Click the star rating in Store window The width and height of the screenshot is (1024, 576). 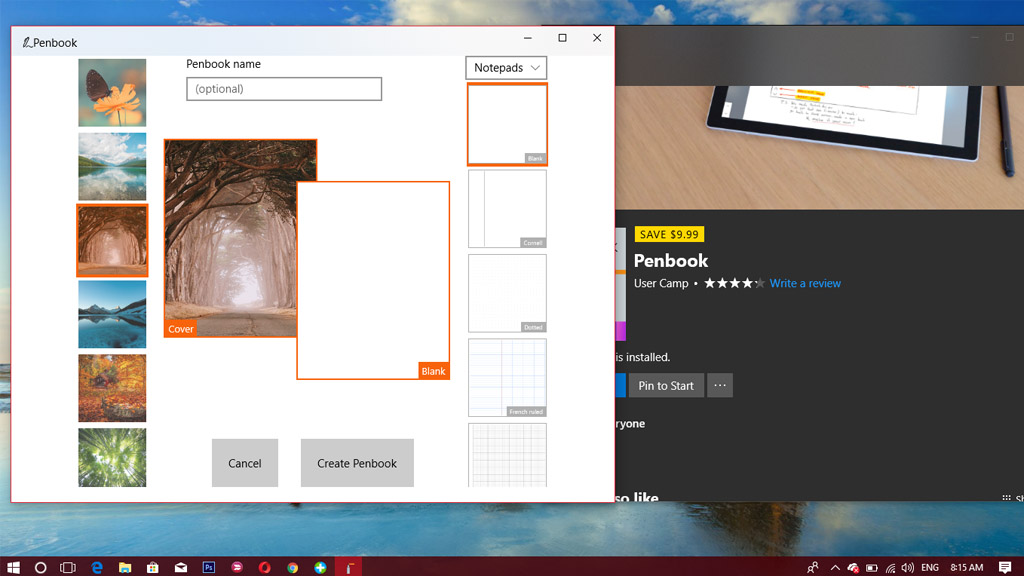pyautogui.click(x=734, y=283)
